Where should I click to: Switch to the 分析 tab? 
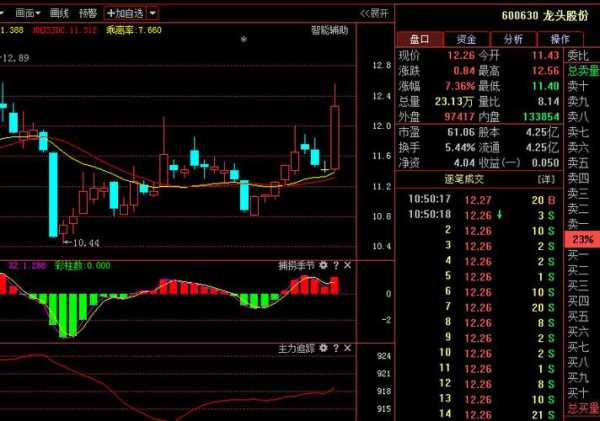coord(513,39)
